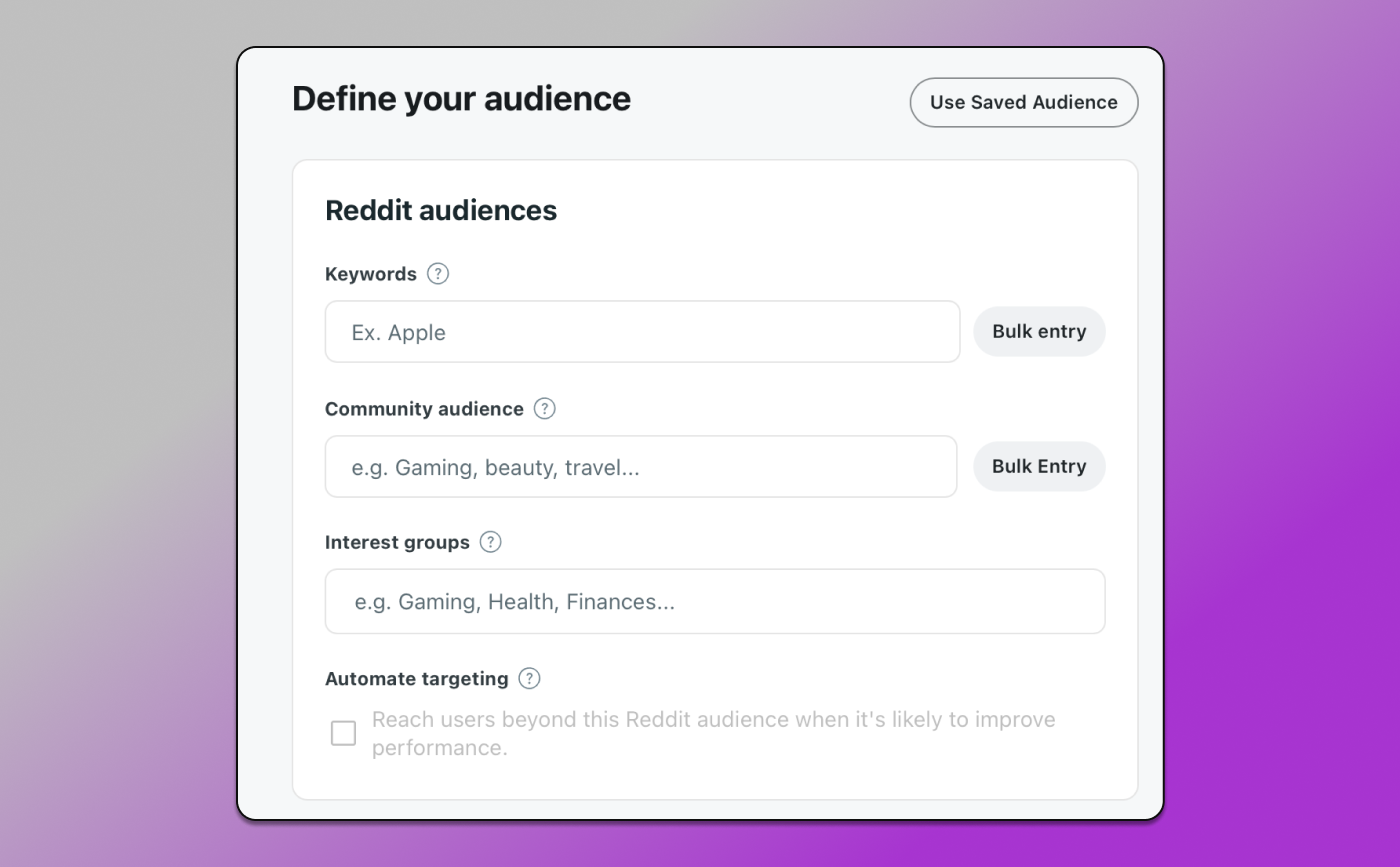Click the question mark beside Keywords
Image resolution: width=1400 pixels, height=867 pixels.
tap(437, 273)
